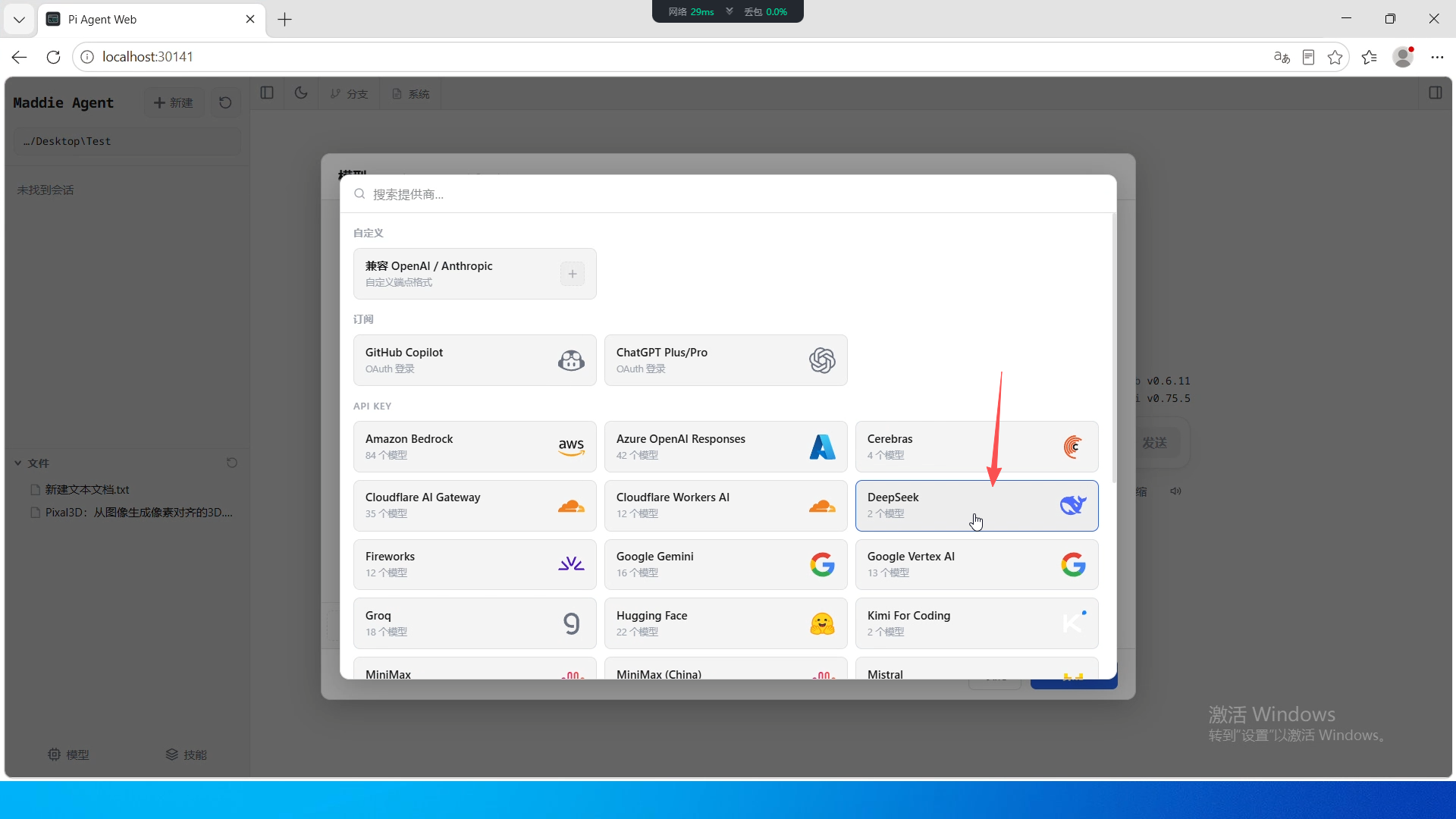Click the 新建 new session button
Viewport: 1456px width, 819px height.
[174, 102]
